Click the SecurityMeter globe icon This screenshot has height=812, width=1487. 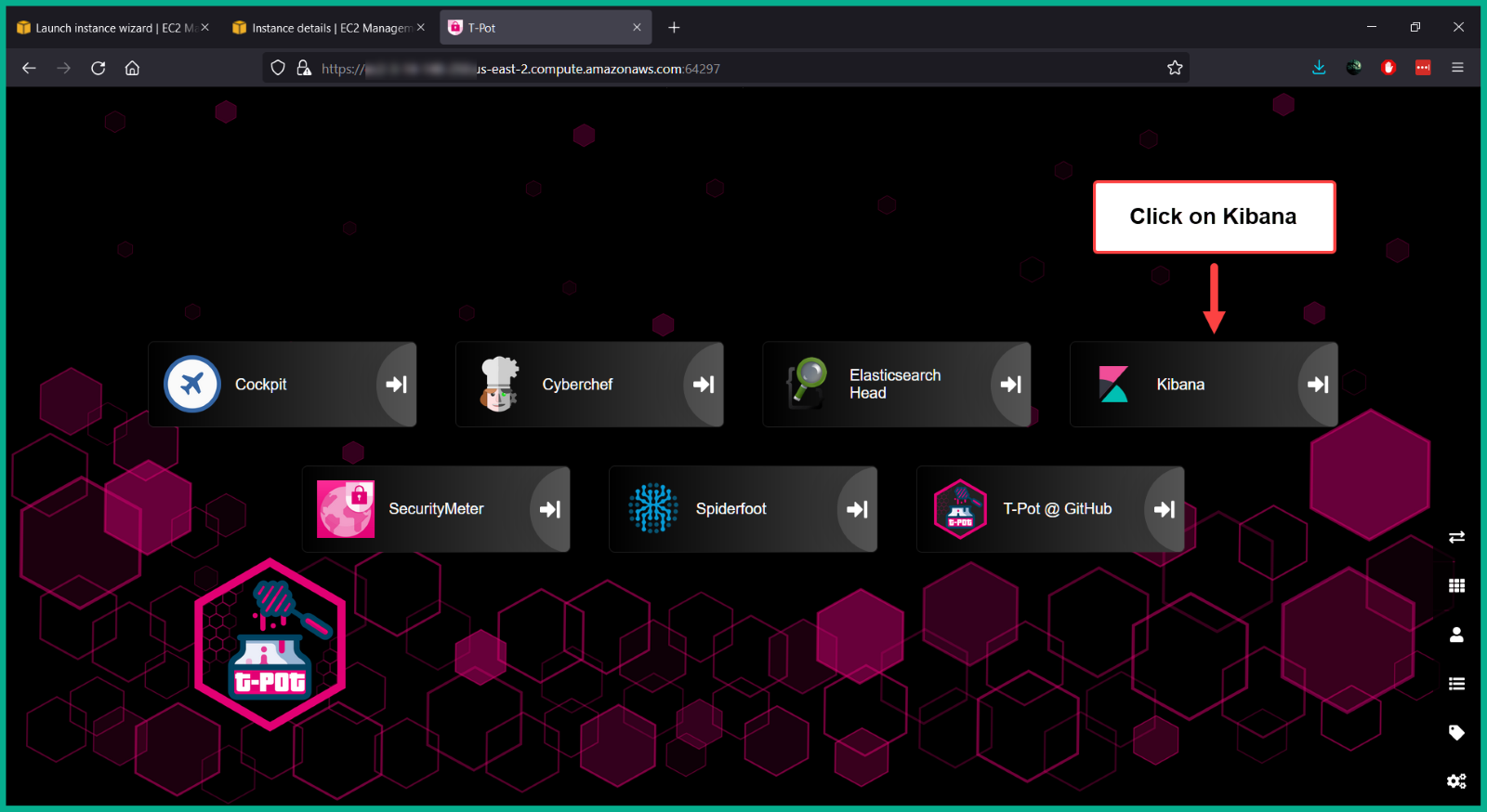click(346, 509)
